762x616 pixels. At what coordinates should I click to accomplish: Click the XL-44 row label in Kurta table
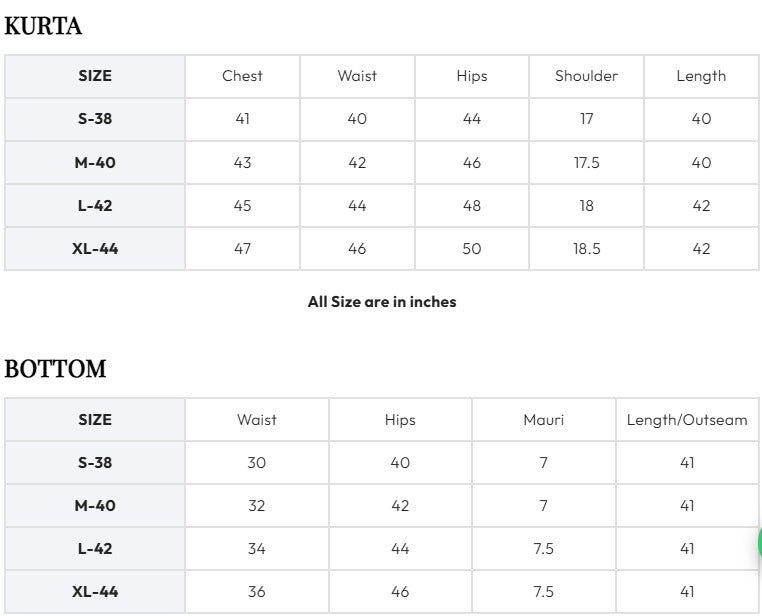[x=95, y=249]
